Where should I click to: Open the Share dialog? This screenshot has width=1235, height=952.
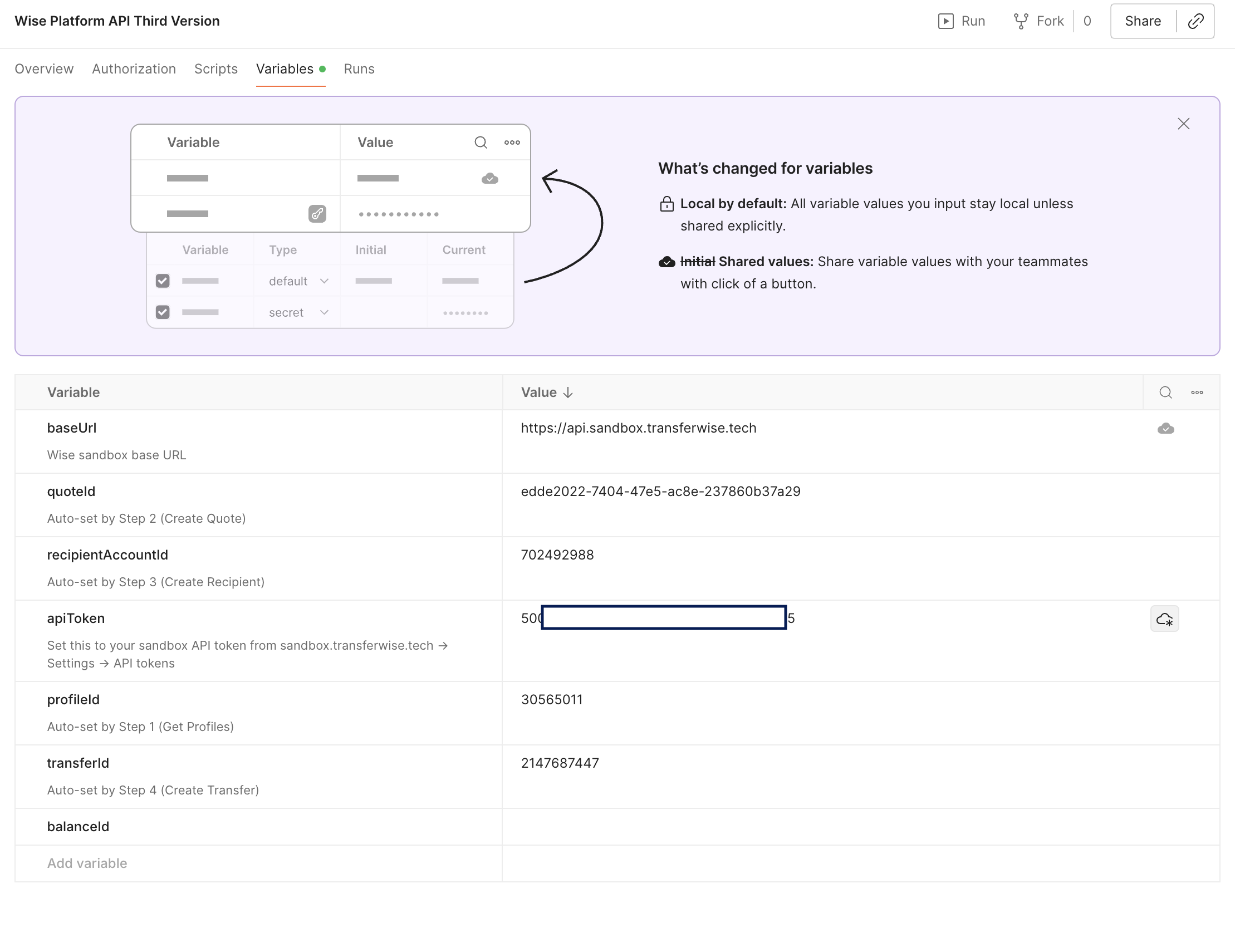[x=1143, y=21]
